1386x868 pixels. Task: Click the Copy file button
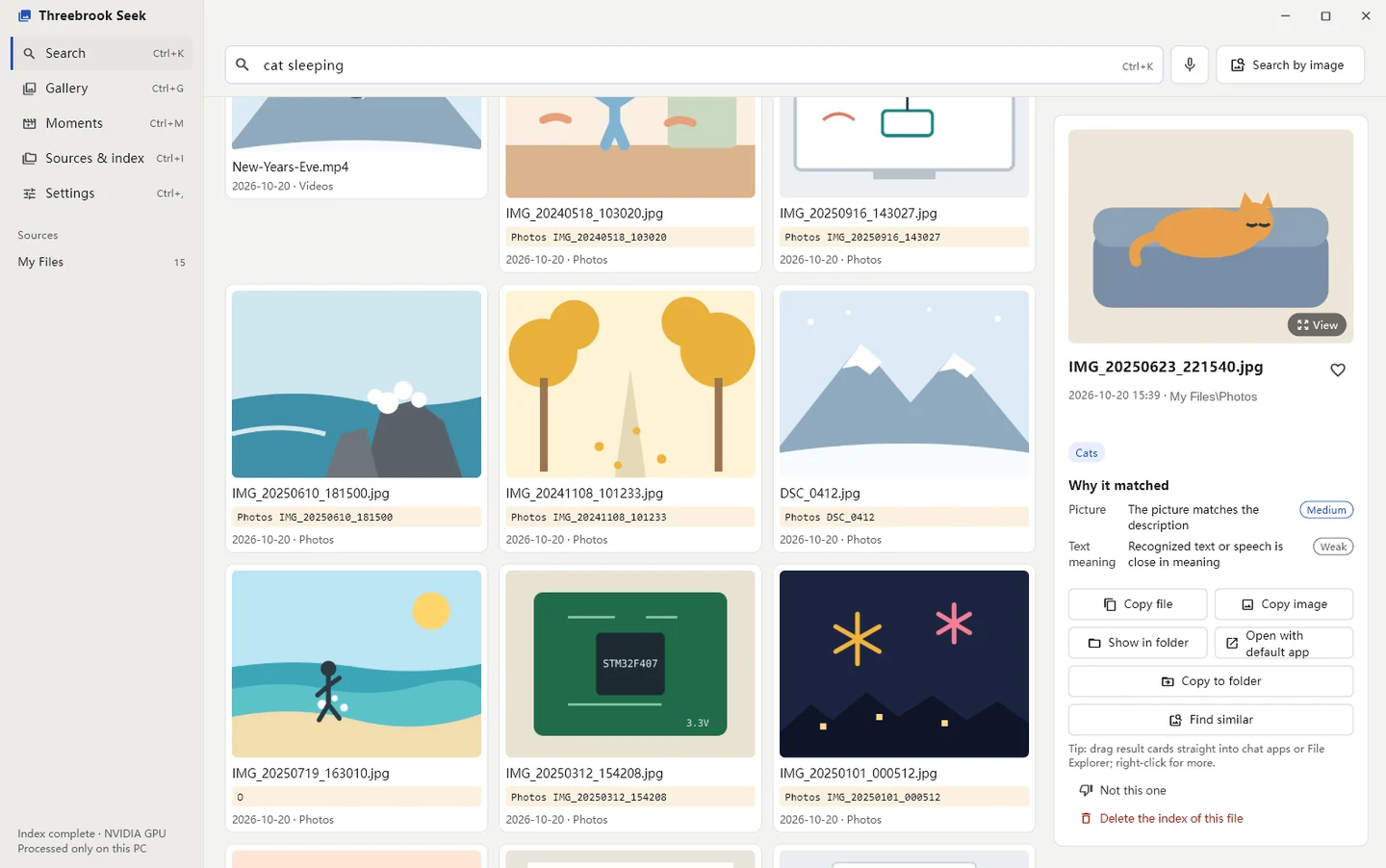tap(1138, 604)
